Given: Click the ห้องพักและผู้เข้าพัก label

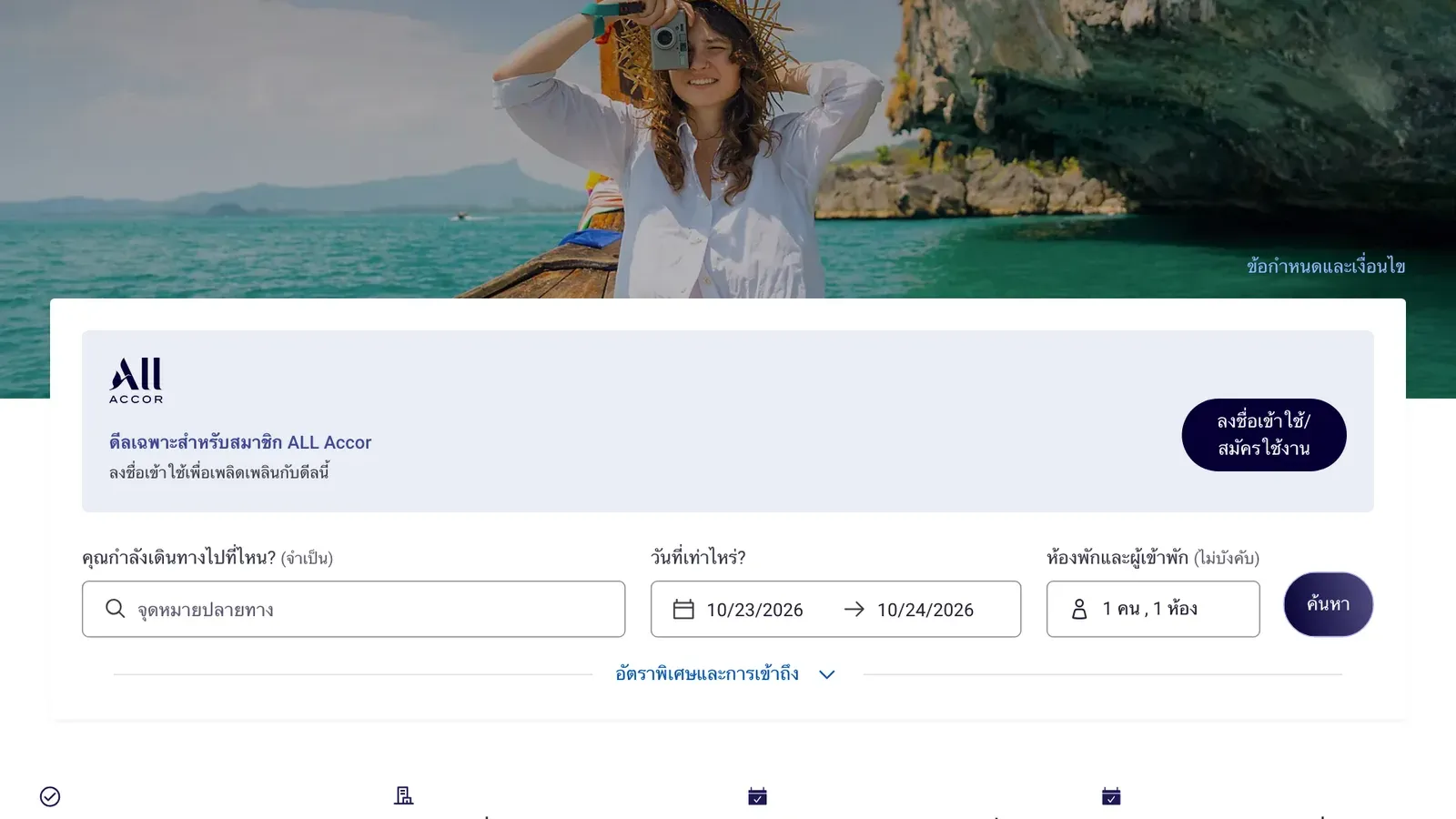Looking at the screenshot, I should [x=1117, y=557].
